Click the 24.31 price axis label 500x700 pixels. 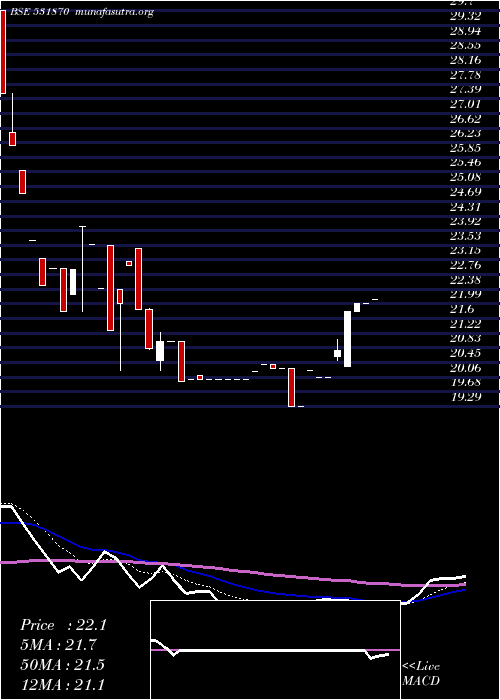click(465, 207)
